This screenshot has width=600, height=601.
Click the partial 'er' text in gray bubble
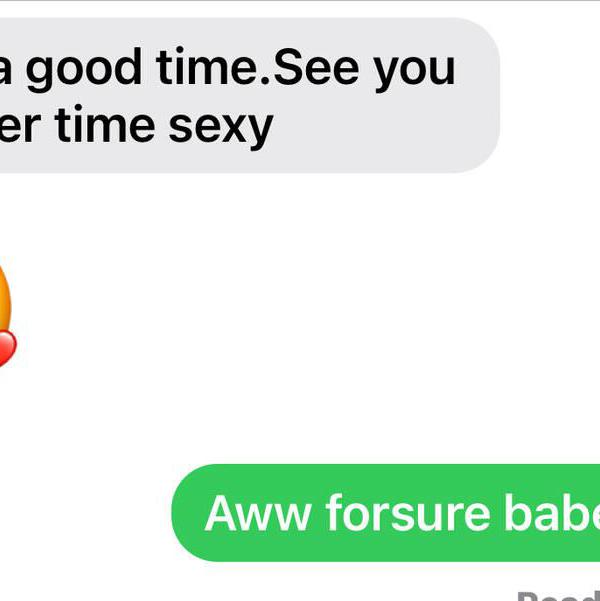coord(20,128)
